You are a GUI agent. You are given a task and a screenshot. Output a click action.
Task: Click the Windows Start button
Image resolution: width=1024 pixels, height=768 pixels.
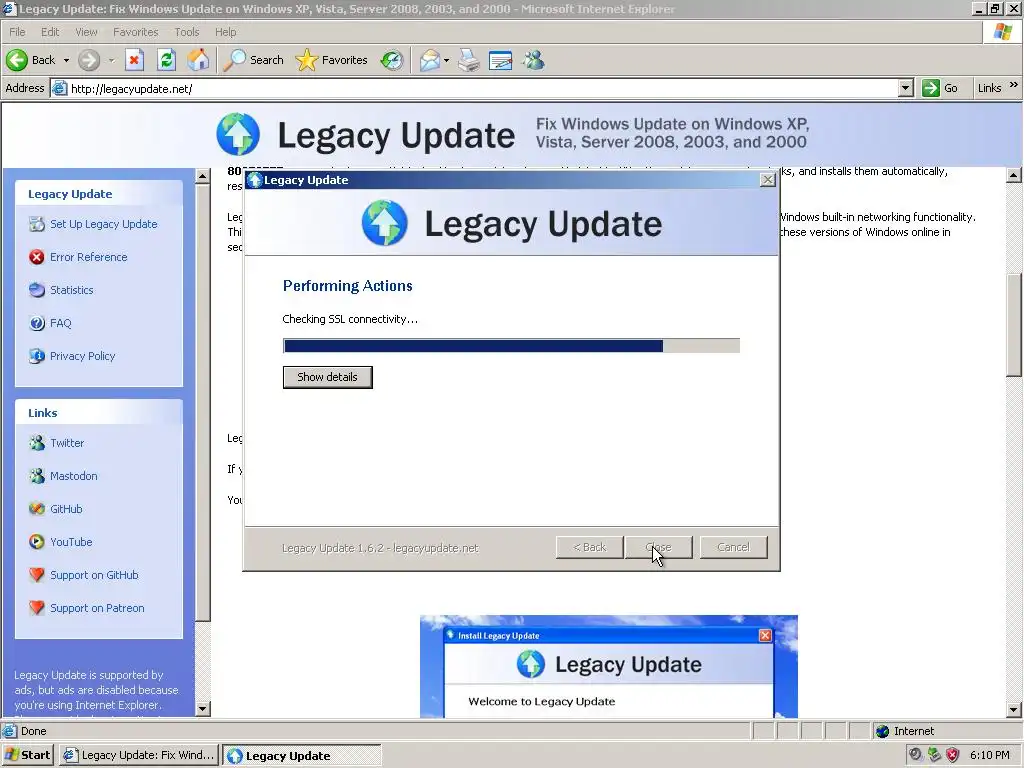[28, 755]
